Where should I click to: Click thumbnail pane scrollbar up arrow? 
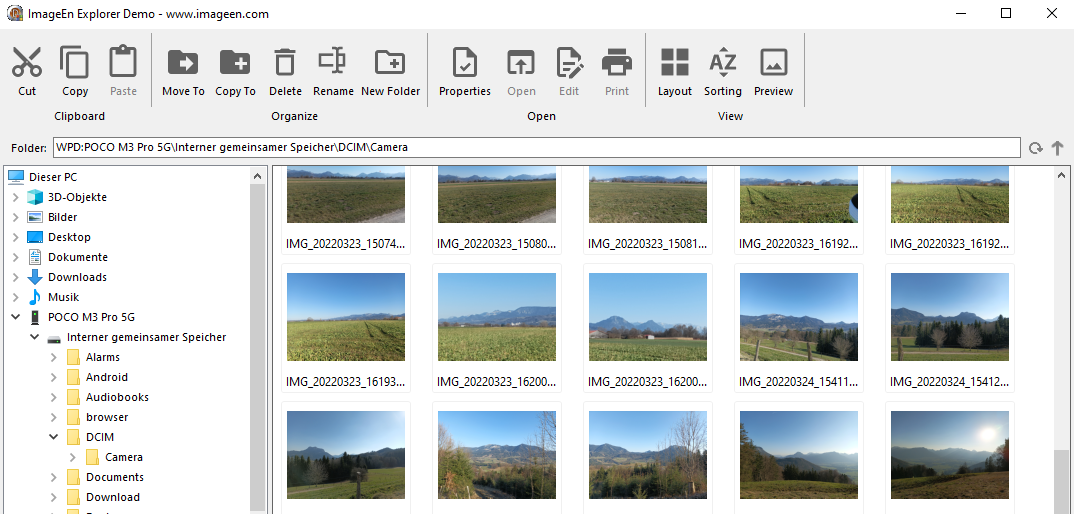point(1062,176)
